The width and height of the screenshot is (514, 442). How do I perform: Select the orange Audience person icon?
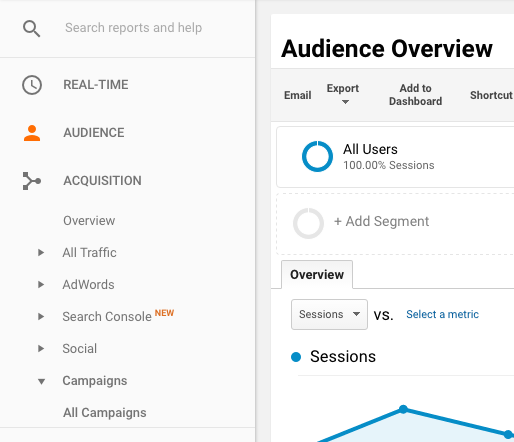(32, 133)
